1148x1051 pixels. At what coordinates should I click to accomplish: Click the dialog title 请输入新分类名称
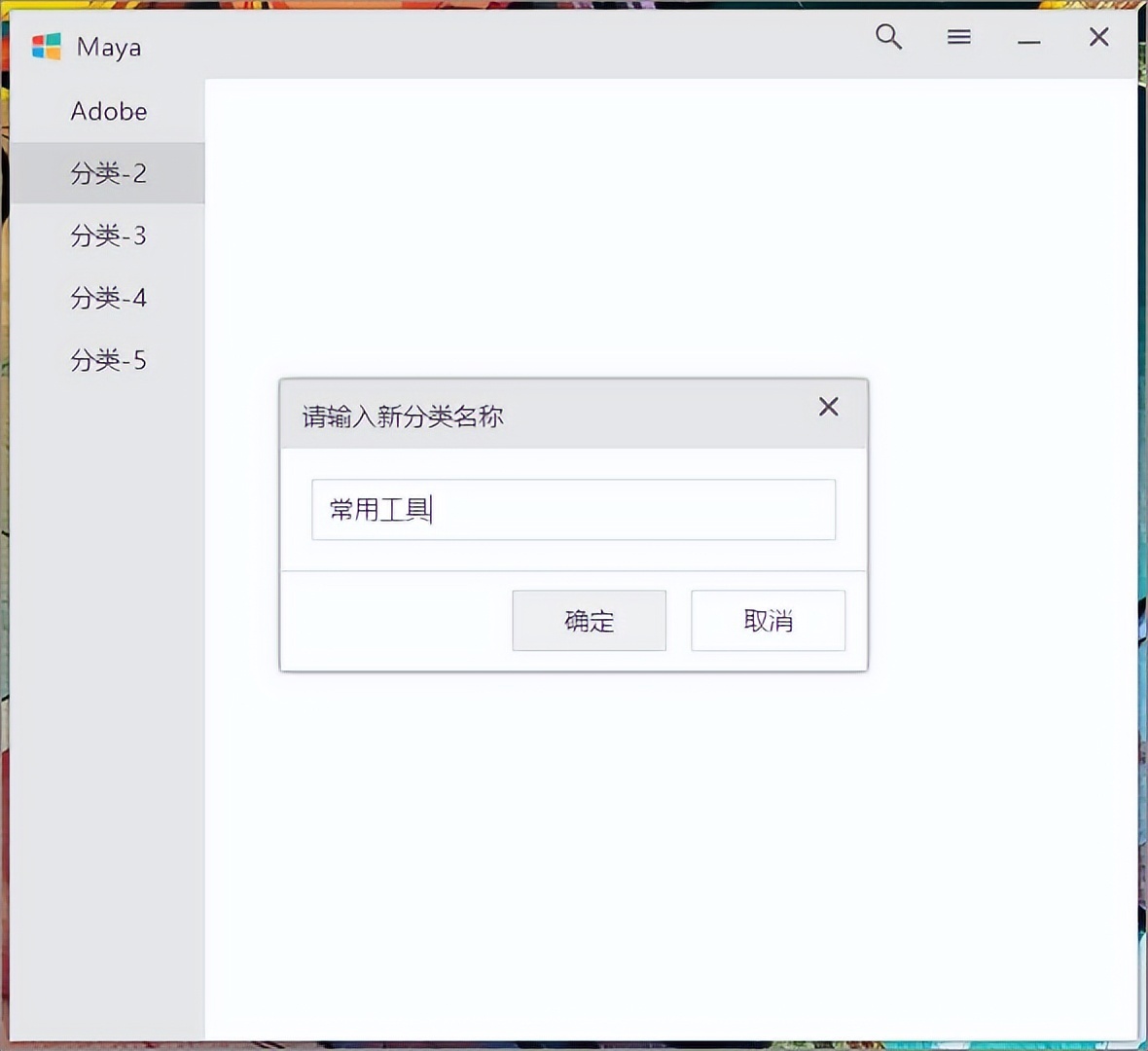[x=402, y=417]
